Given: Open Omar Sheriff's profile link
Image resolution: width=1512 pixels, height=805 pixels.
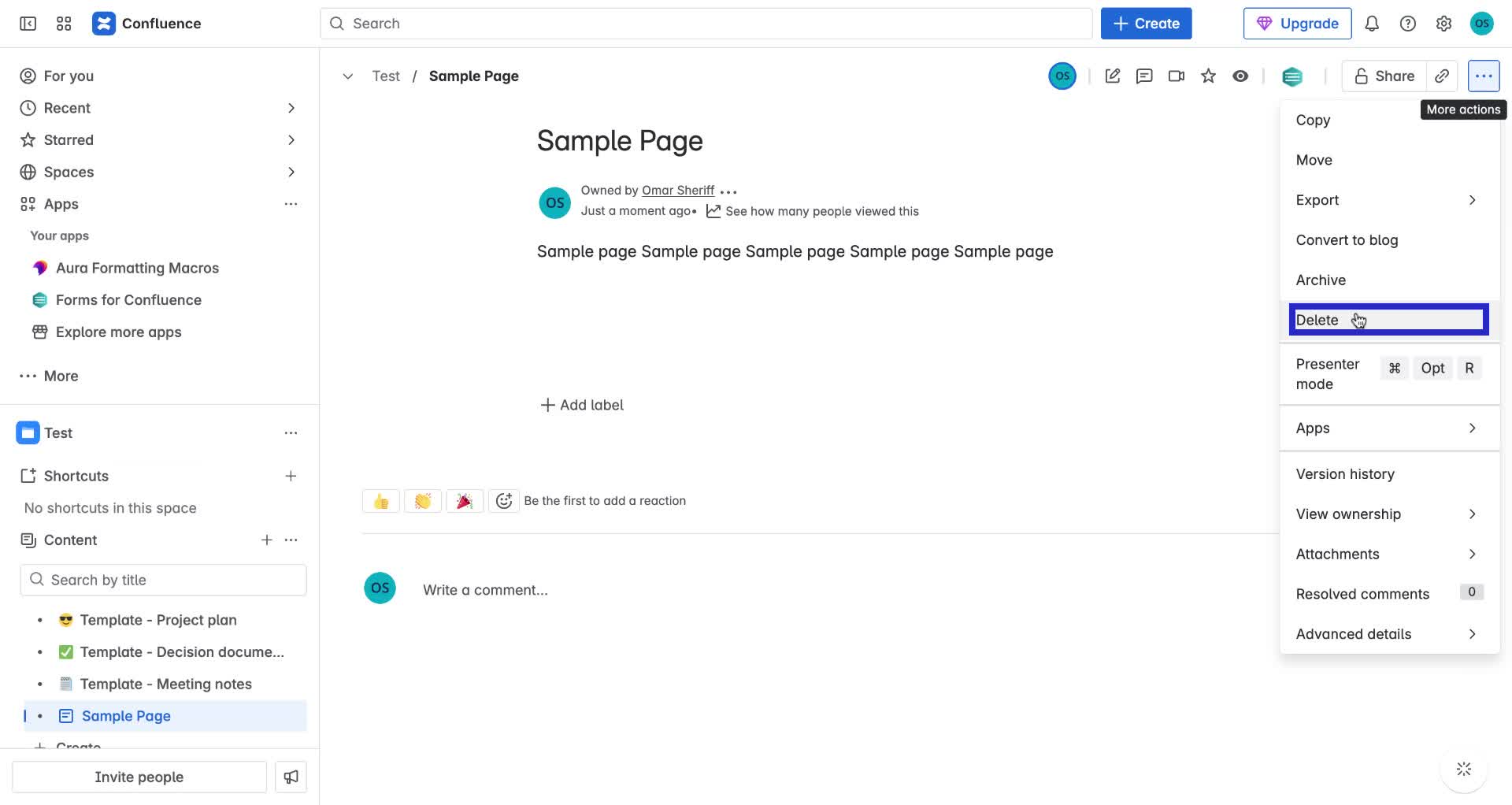Looking at the screenshot, I should (677, 190).
